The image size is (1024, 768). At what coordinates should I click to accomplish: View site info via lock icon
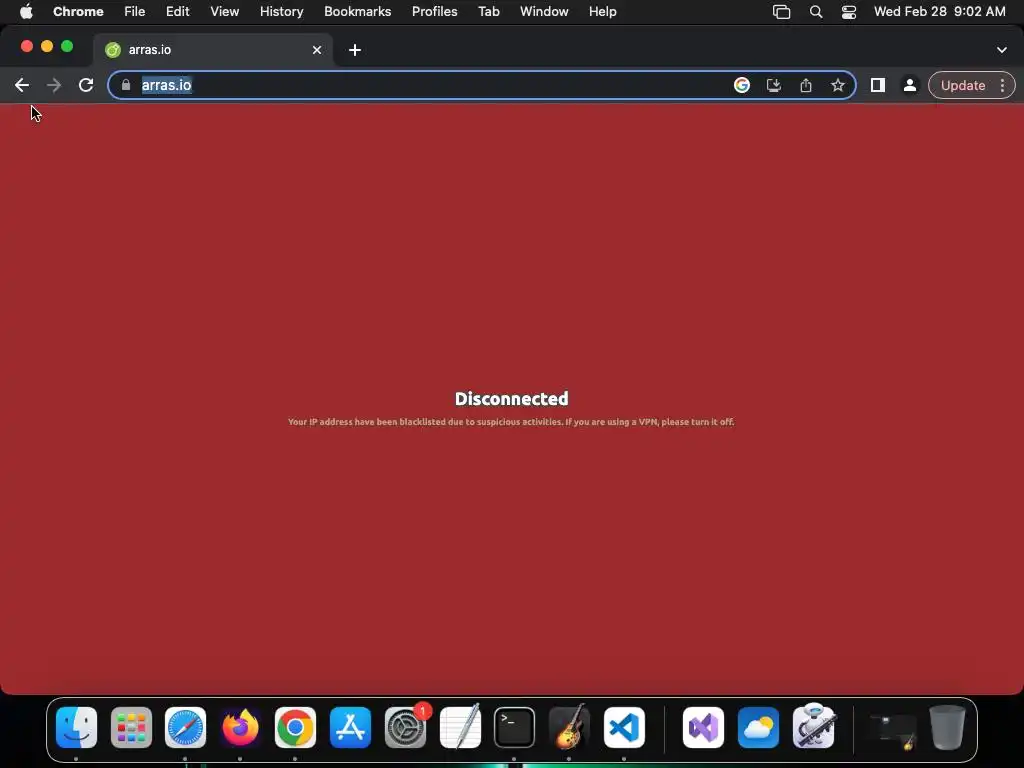pyautogui.click(x=126, y=85)
